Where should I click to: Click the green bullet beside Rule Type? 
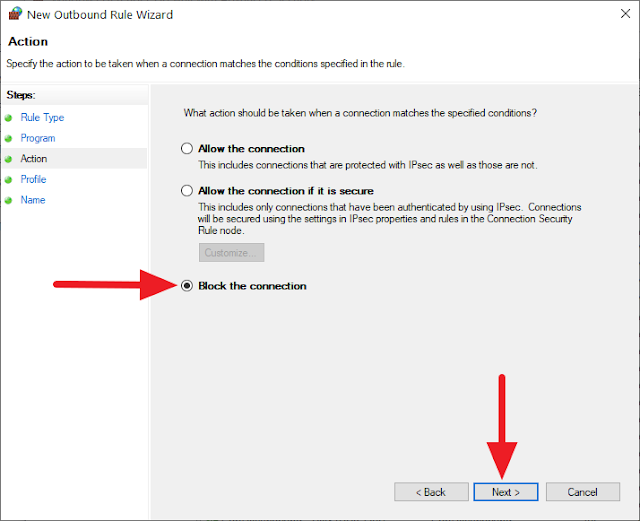coord(8,118)
